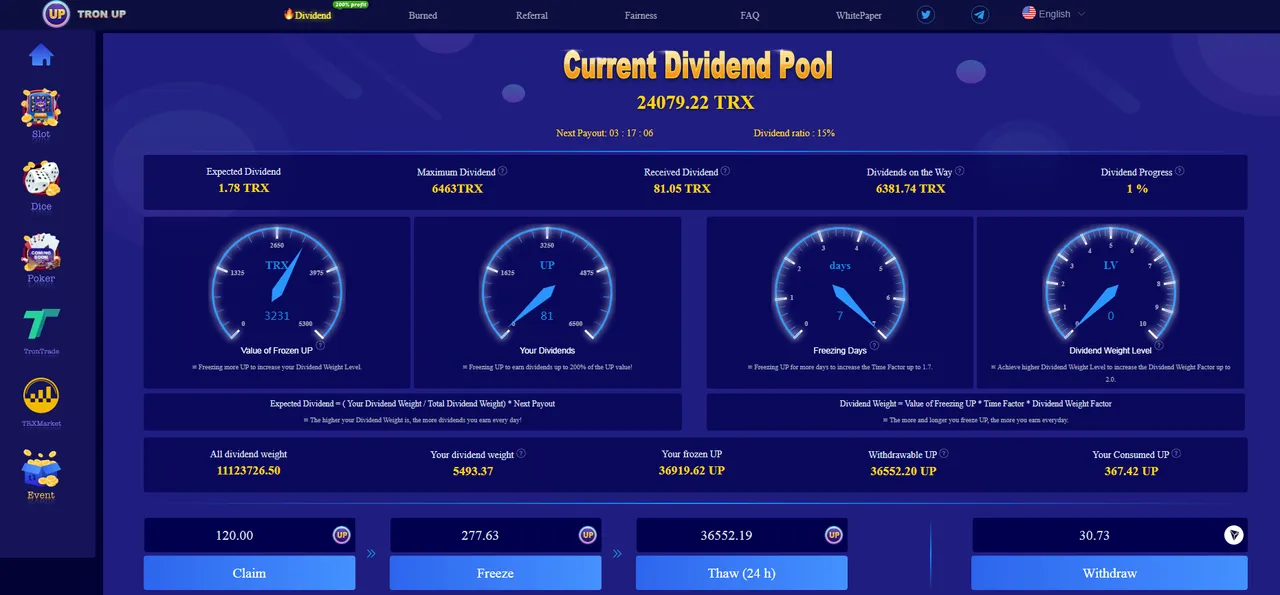Screen dimensions: 1280x595
Task: Click TRX icon in Withdraw amount field
Action: point(1234,535)
